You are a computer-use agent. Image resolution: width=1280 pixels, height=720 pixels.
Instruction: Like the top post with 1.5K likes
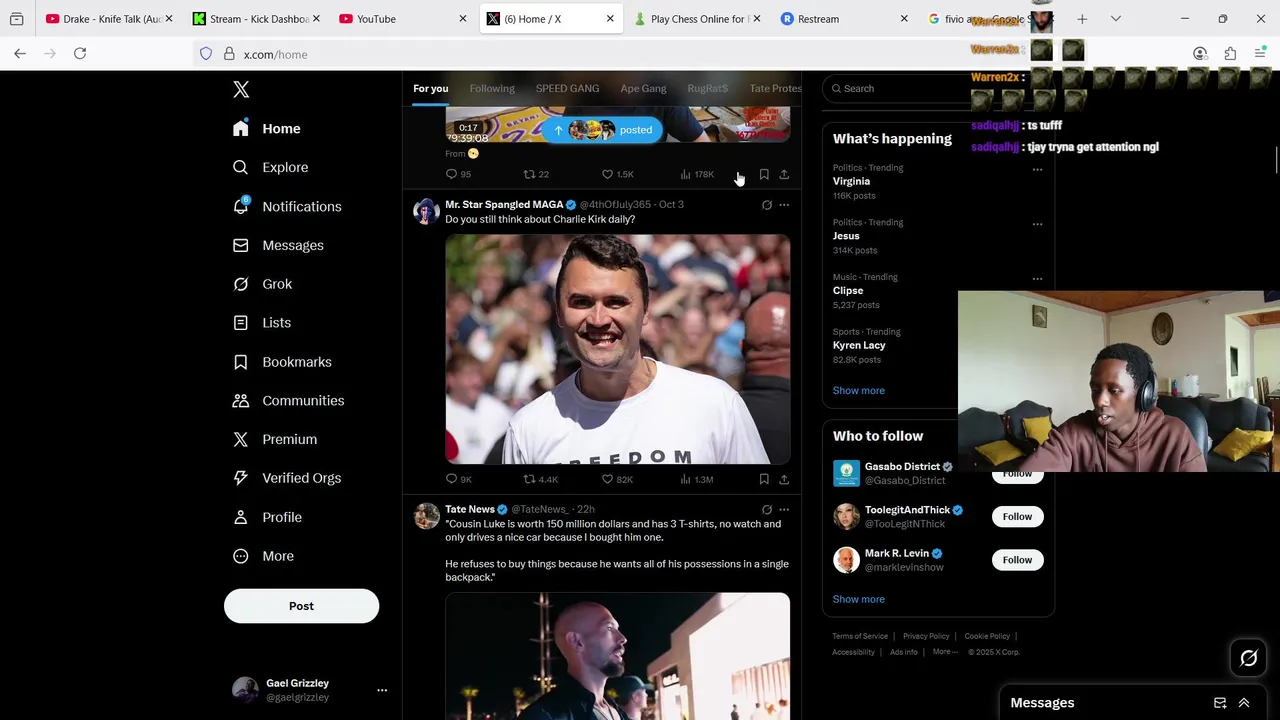coord(607,175)
